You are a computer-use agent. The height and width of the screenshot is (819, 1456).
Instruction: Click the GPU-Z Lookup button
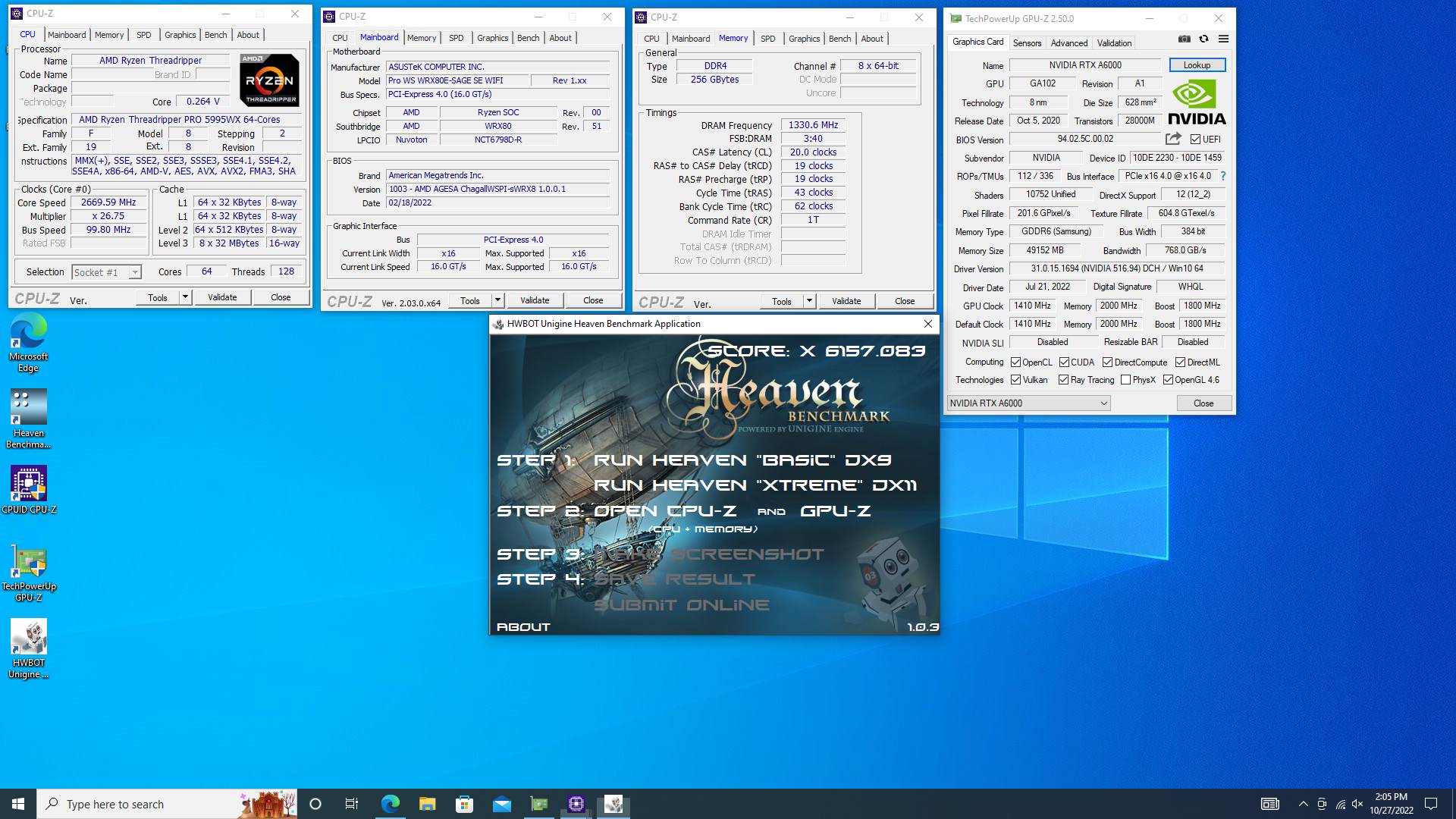click(x=1197, y=65)
